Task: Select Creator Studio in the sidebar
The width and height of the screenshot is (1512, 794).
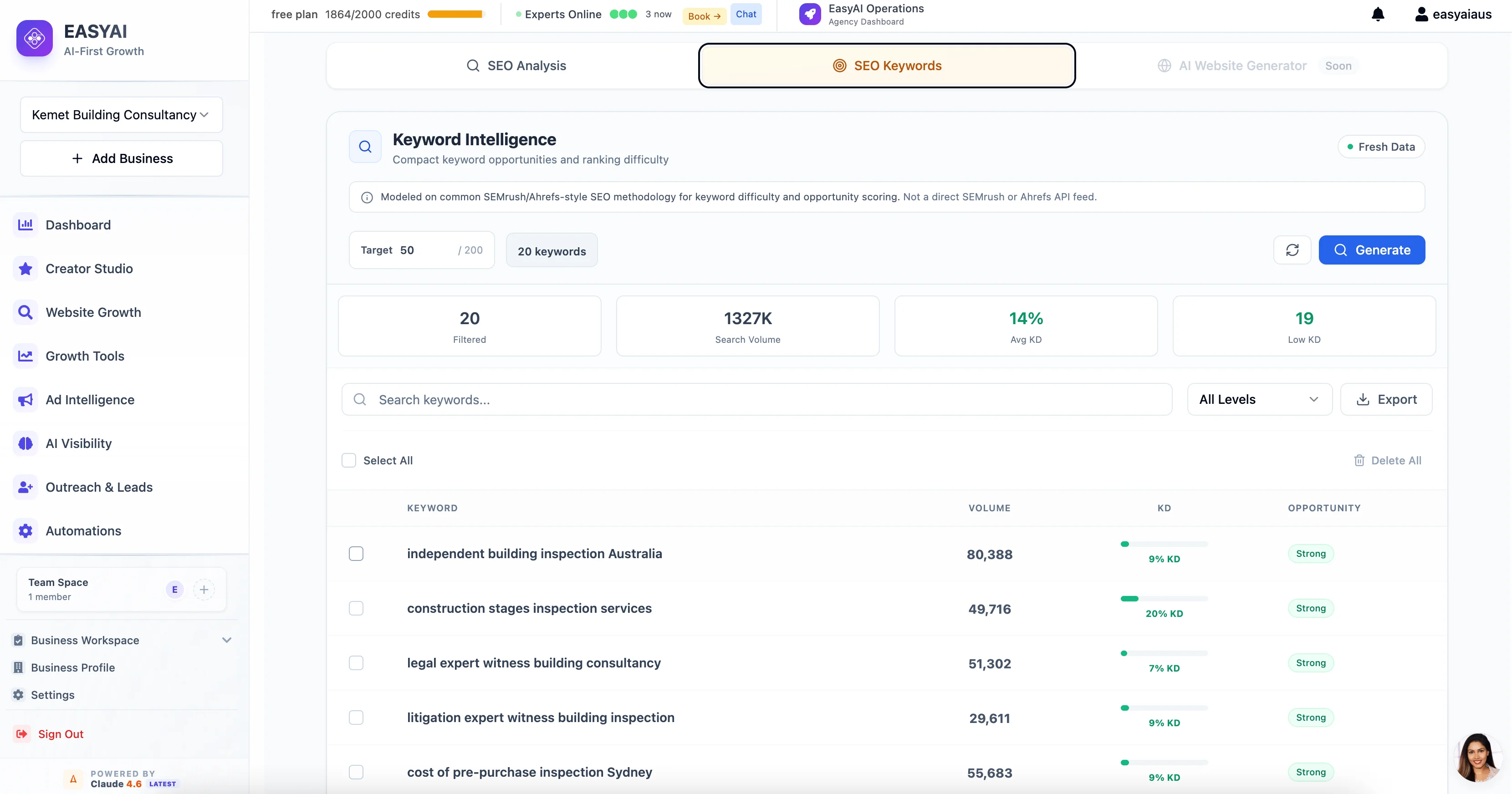Action: [89, 268]
